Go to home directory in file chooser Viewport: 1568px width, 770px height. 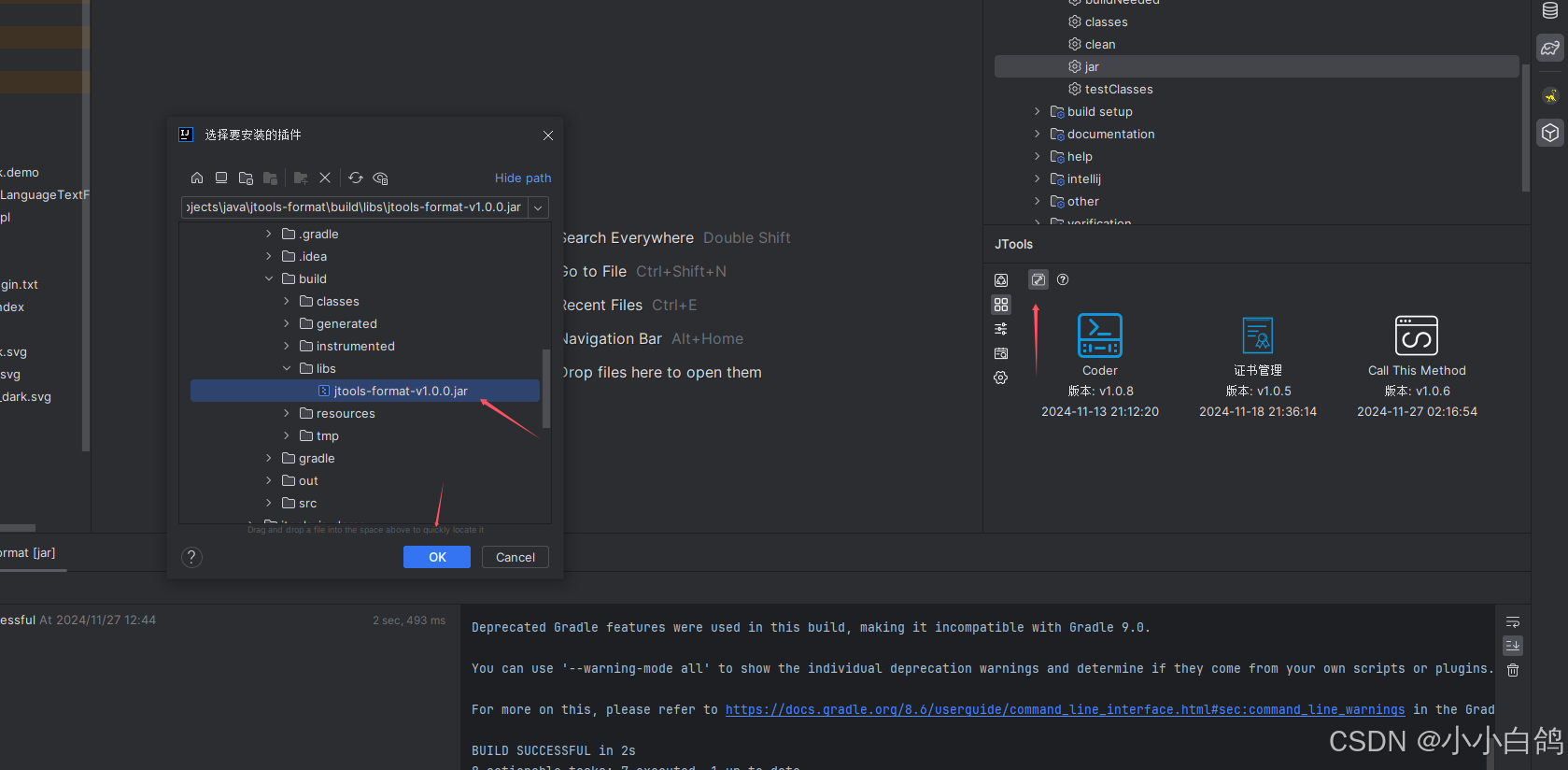[197, 178]
